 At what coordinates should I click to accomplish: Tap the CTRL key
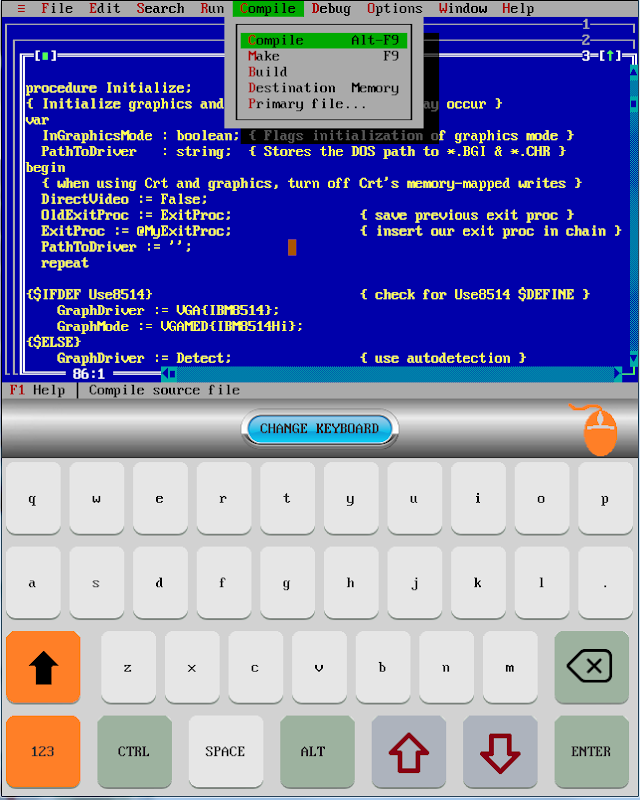[x=134, y=752]
